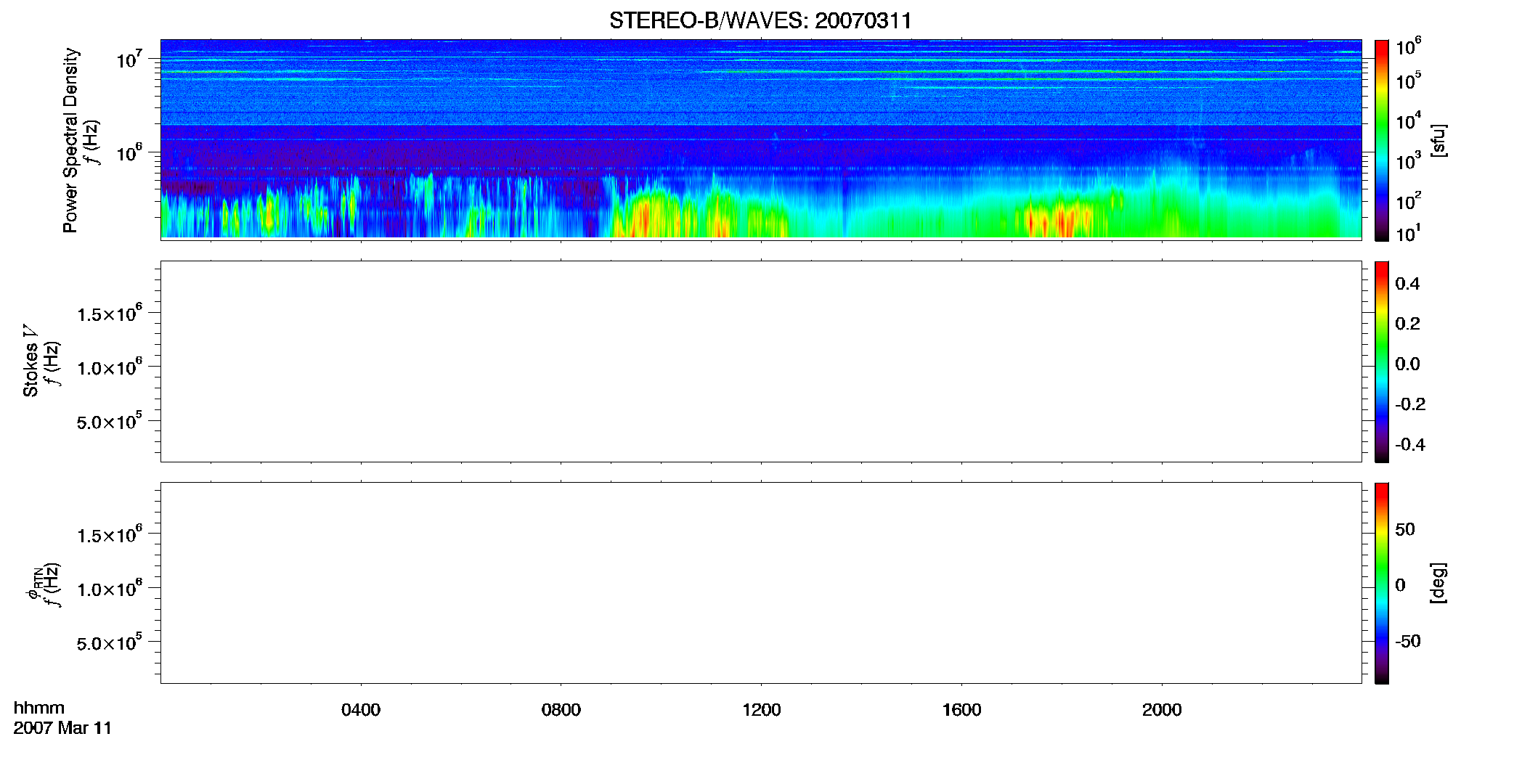The image size is (1522, 784).
Task: Click the 0800 time tick label
Action: pos(561,710)
